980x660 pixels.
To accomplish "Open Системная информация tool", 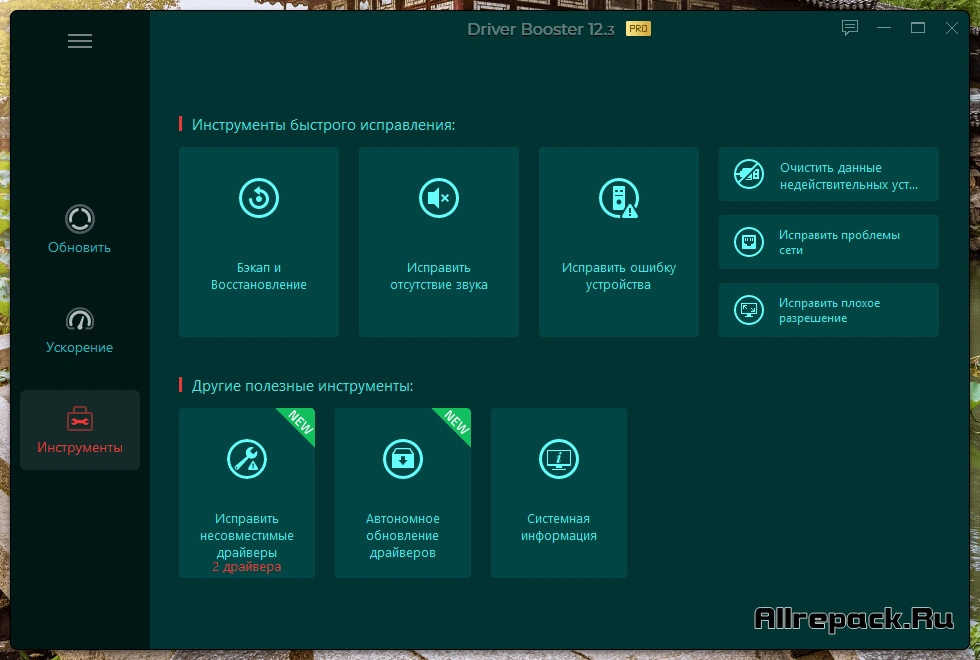I will click(559, 493).
